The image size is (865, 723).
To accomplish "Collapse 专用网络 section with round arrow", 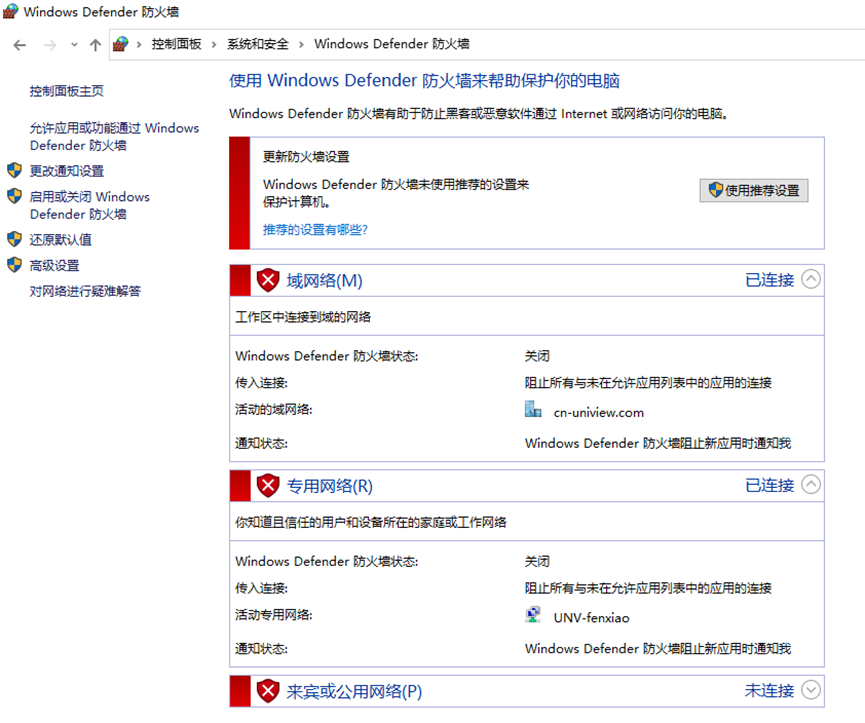I will click(x=810, y=484).
